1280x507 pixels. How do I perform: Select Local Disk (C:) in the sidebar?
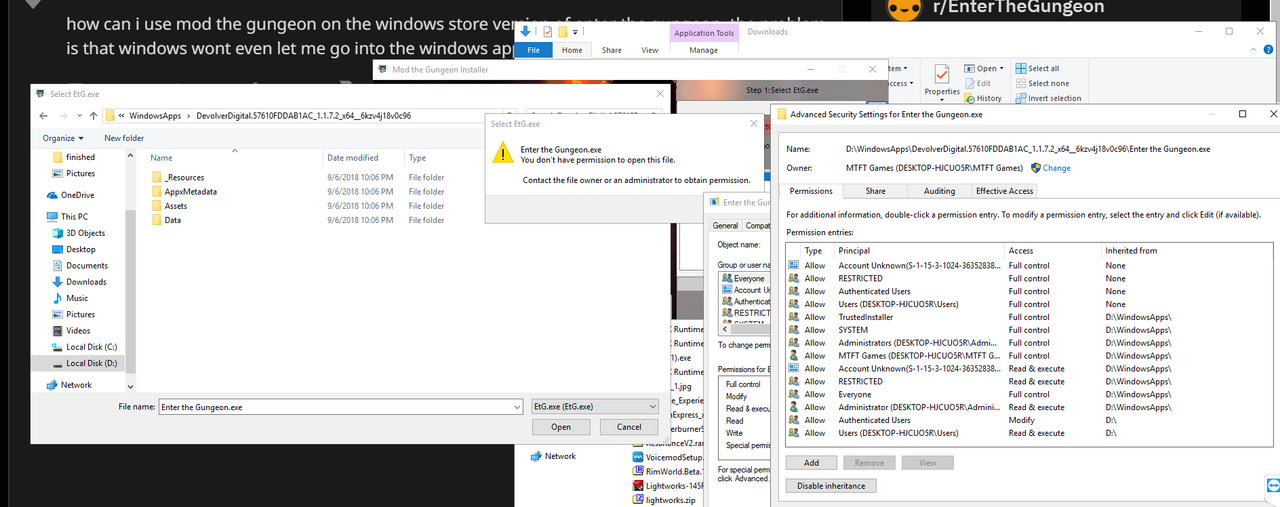click(91, 347)
